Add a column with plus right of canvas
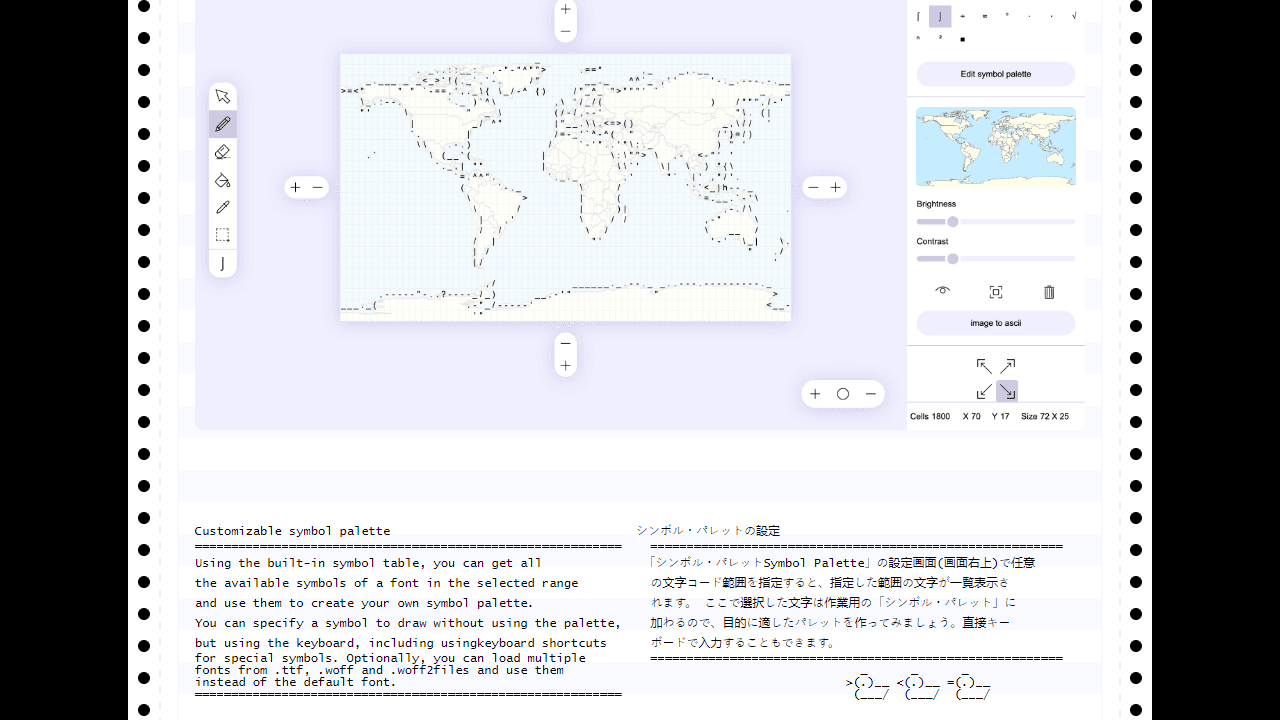Image resolution: width=1280 pixels, height=720 pixels. click(x=836, y=187)
